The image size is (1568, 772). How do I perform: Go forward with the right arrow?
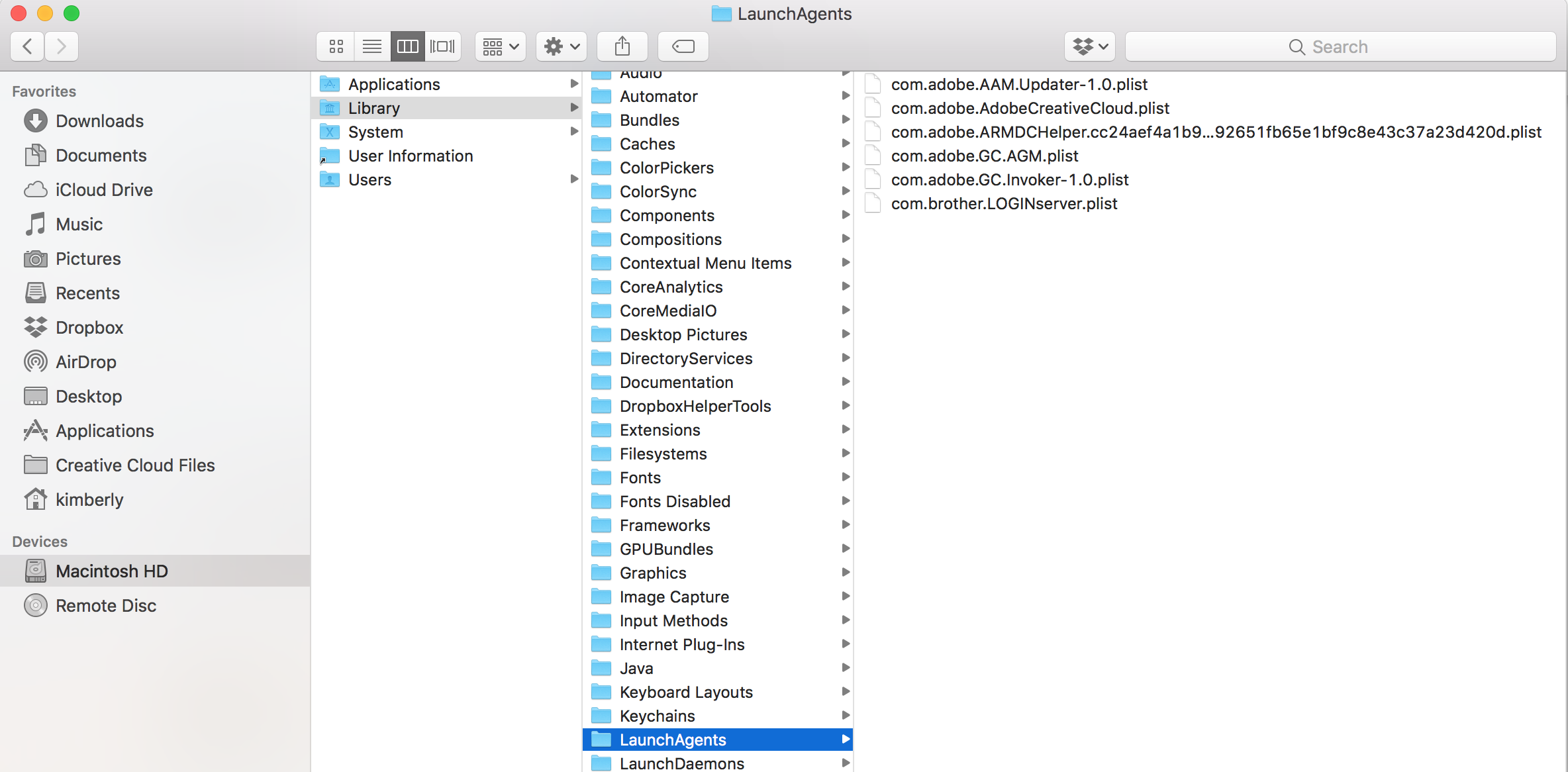(x=62, y=46)
